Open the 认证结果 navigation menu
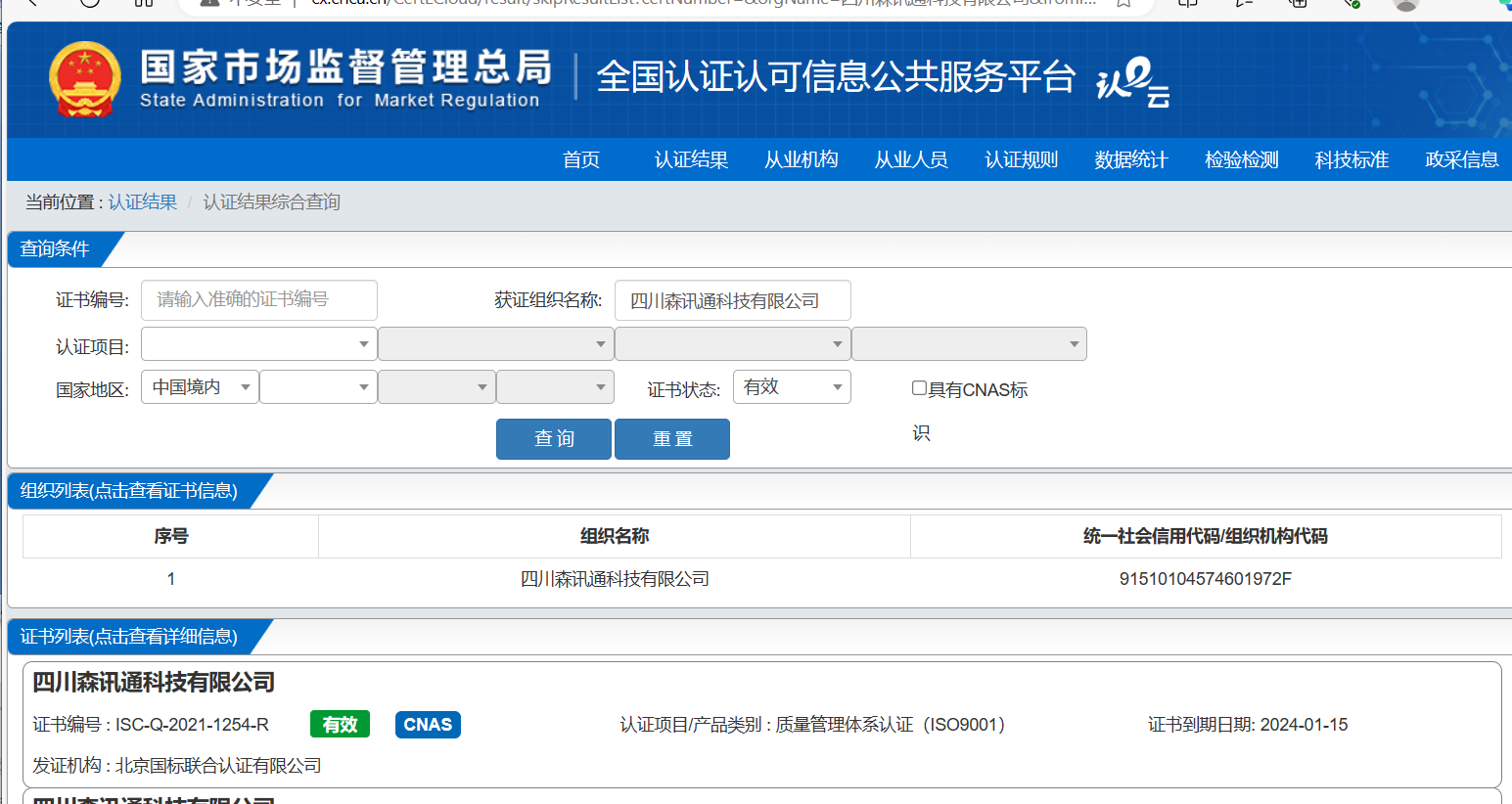The image size is (1512, 804). coord(691,159)
